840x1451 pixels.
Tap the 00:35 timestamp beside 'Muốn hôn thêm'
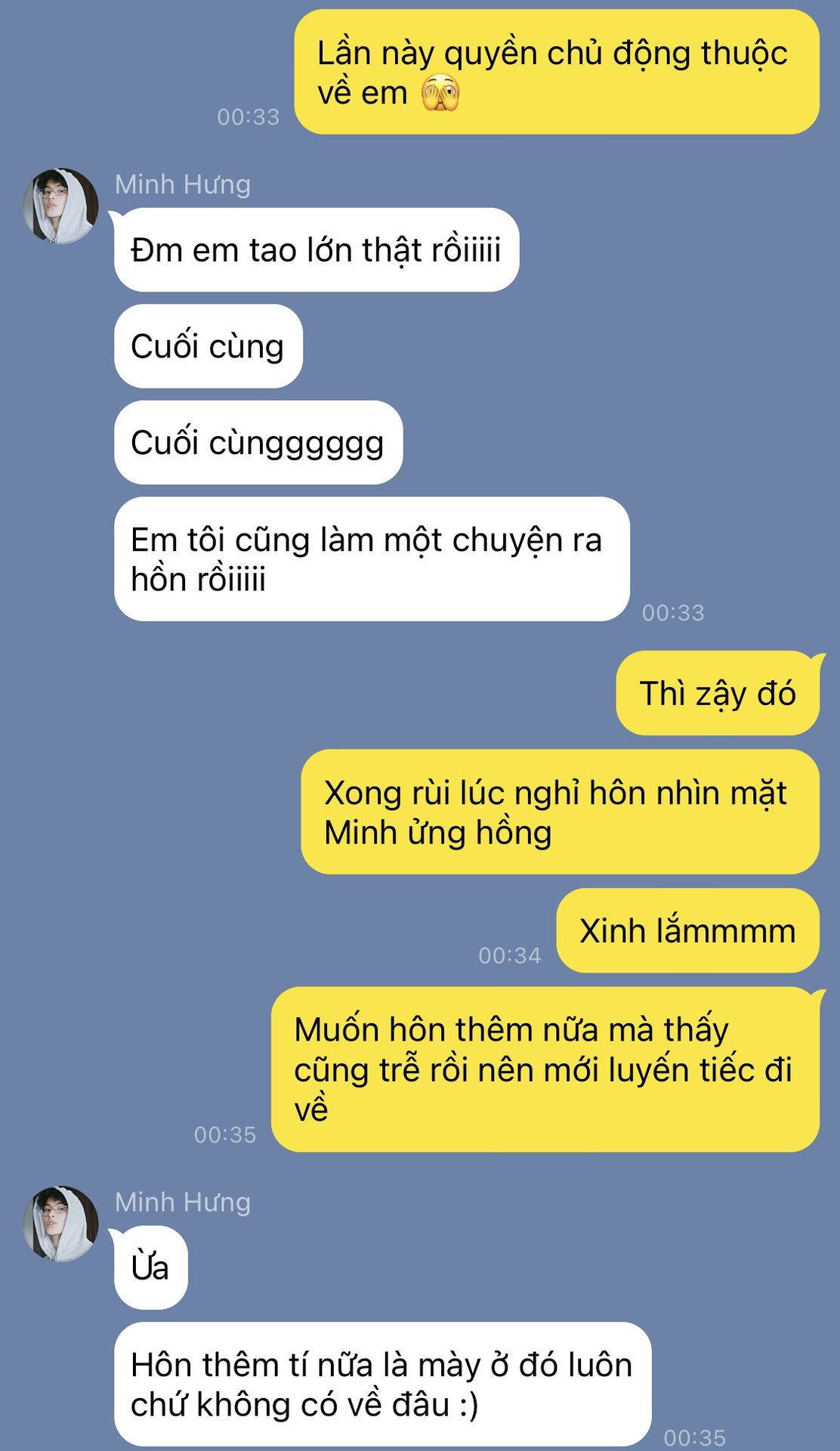pyautogui.click(x=225, y=1134)
